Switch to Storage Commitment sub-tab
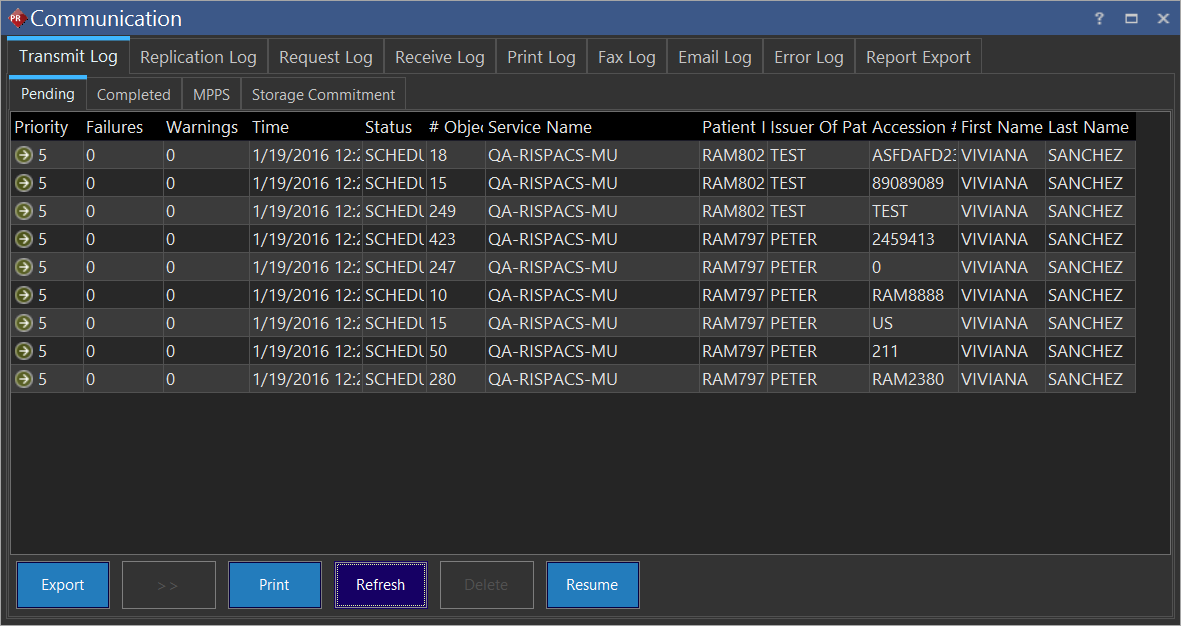 tap(323, 94)
